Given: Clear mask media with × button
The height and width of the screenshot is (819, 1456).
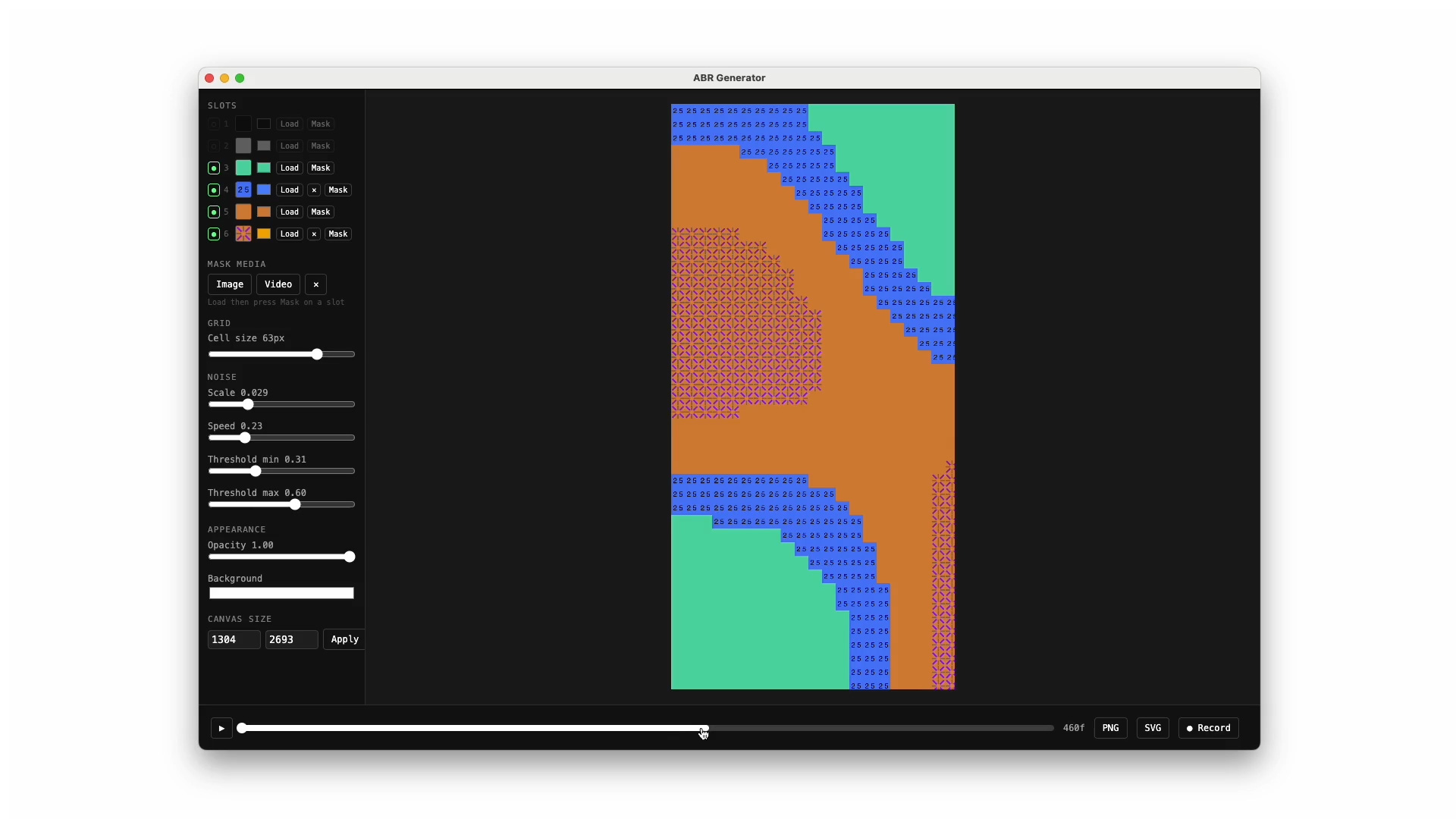Looking at the screenshot, I should [316, 284].
